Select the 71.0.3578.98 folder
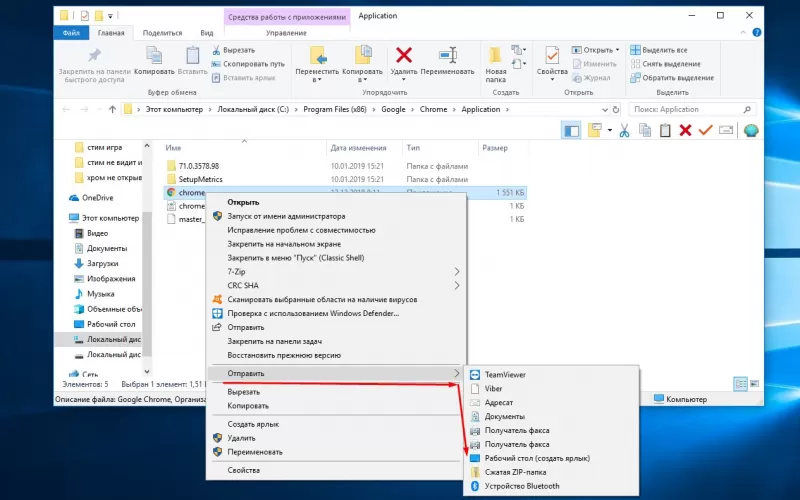This screenshot has height=500, width=800. (198, 166)
